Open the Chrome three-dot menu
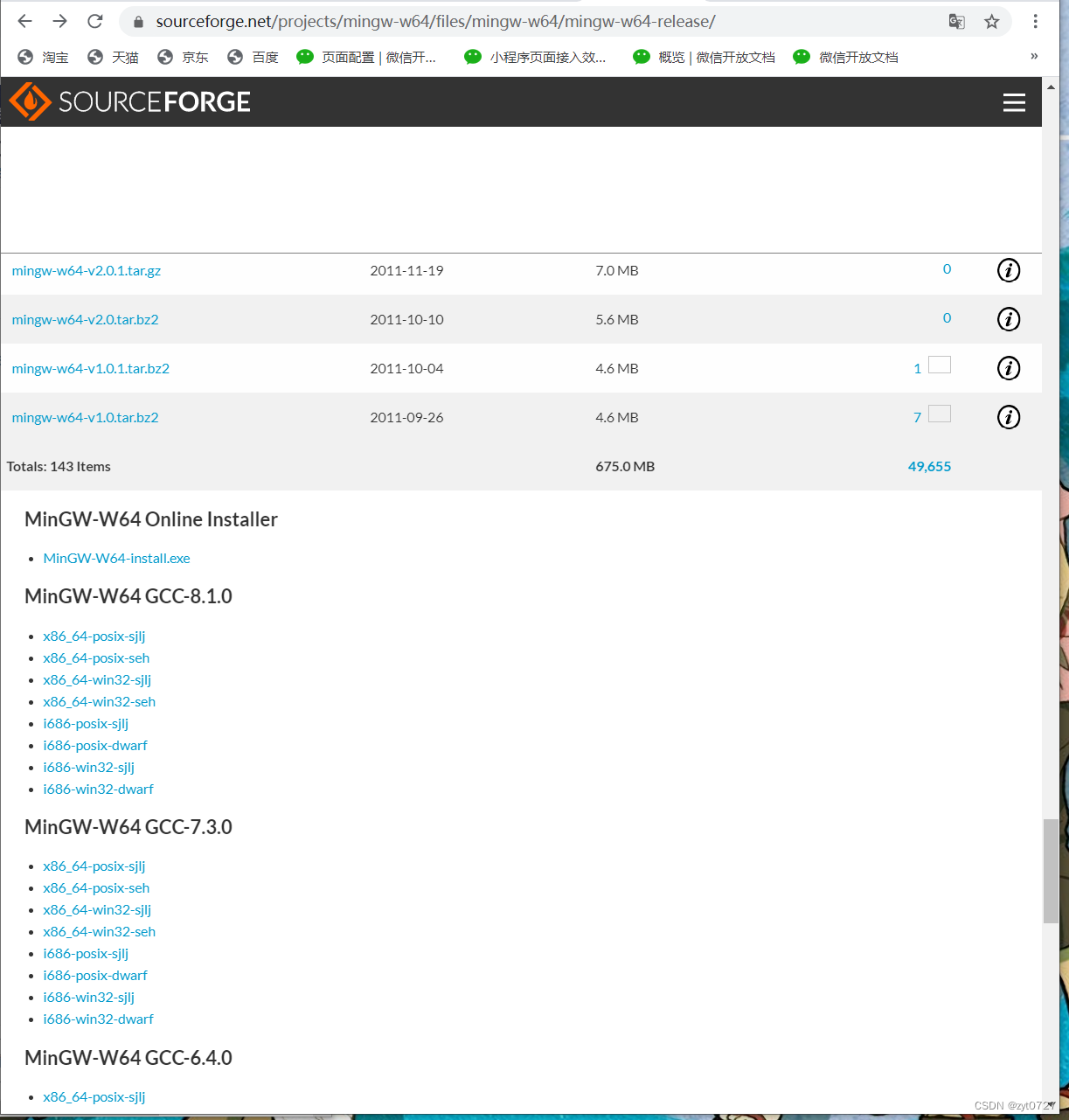 1035,22
